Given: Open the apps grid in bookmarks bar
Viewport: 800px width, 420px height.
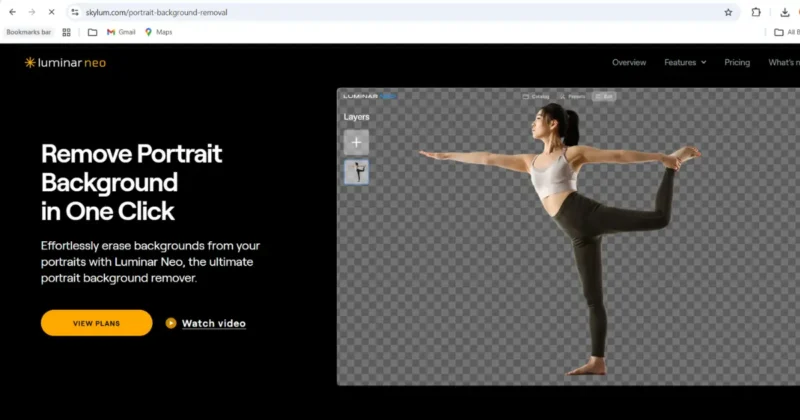Looking at the screenshot, I should tap(66, 32).
